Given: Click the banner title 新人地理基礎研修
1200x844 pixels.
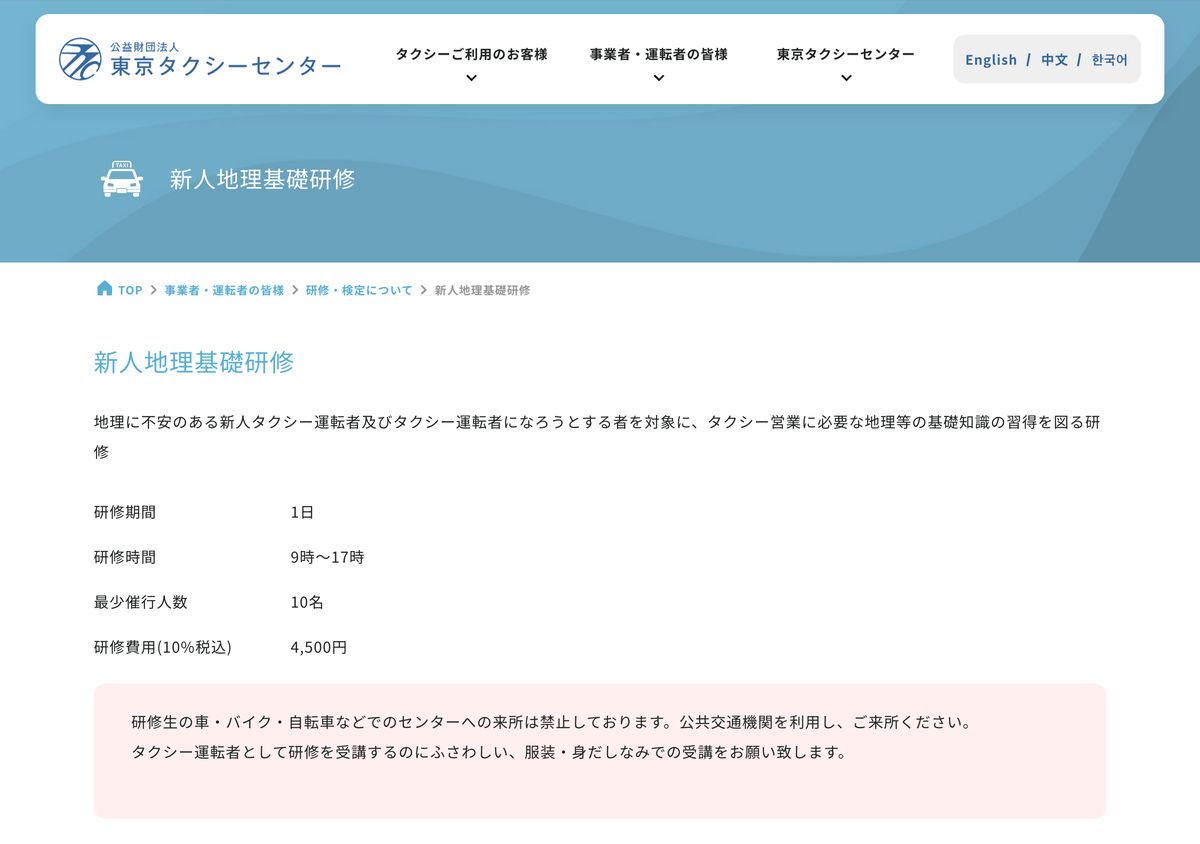Looking at the screenshot, I should pos(262,180).
